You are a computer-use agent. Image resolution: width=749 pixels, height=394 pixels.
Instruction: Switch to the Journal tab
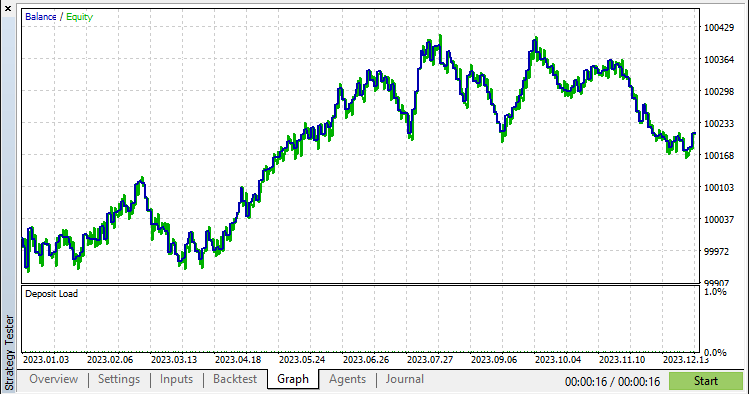point(405,379)
